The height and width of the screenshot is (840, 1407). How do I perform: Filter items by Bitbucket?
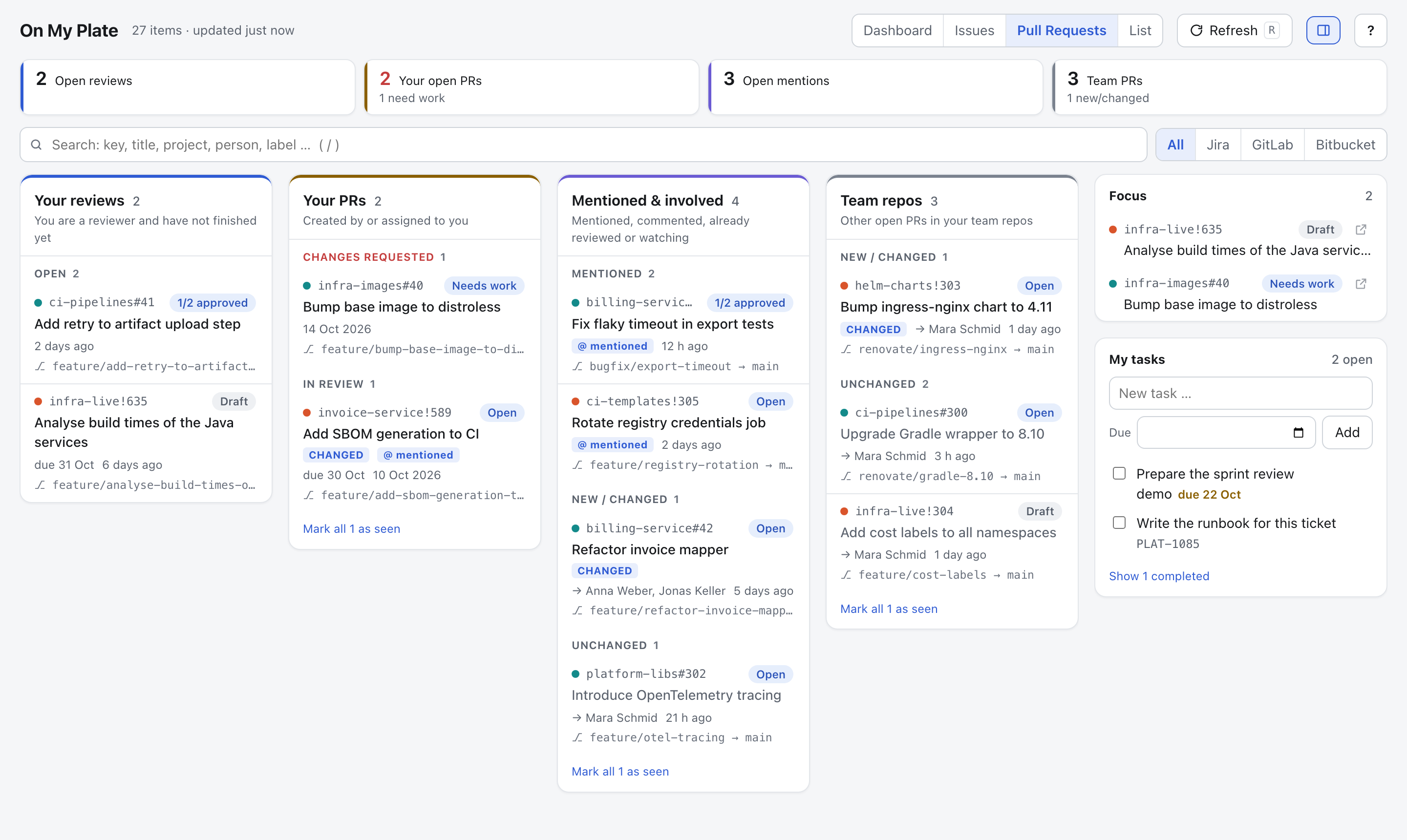[1345, 145]
